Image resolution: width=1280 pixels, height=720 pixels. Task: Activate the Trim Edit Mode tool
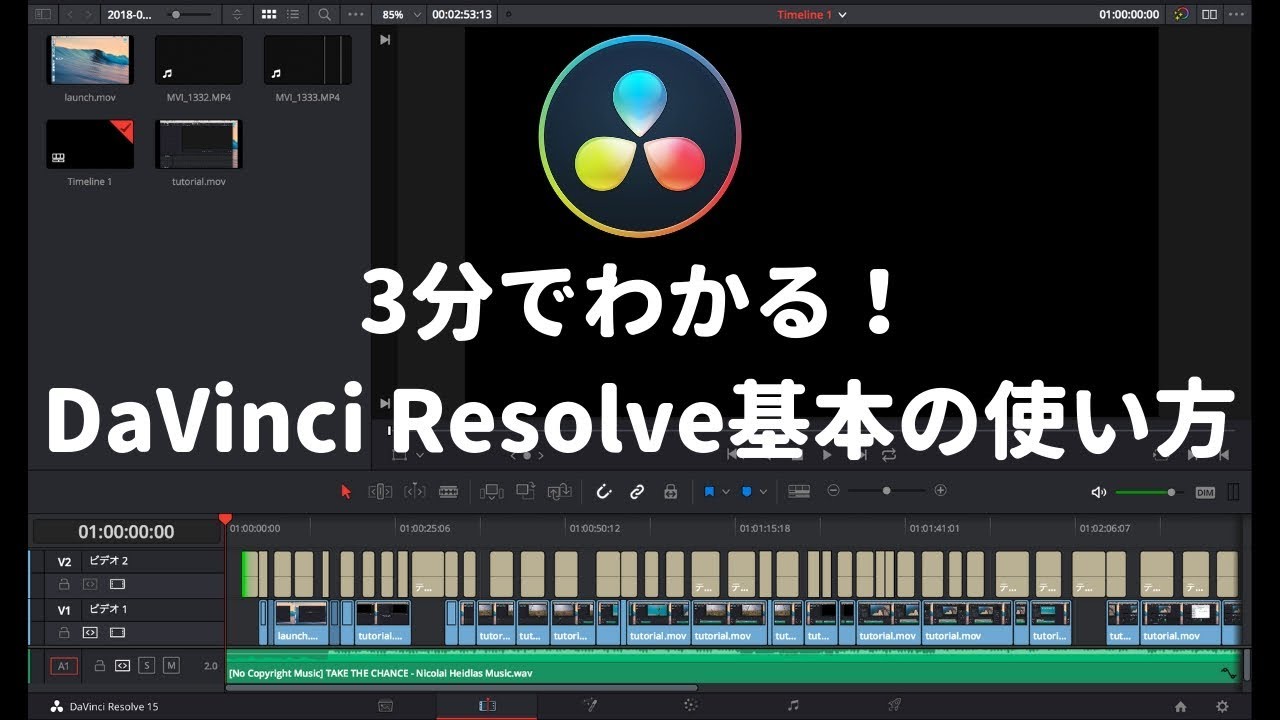(x=380, y=491)
